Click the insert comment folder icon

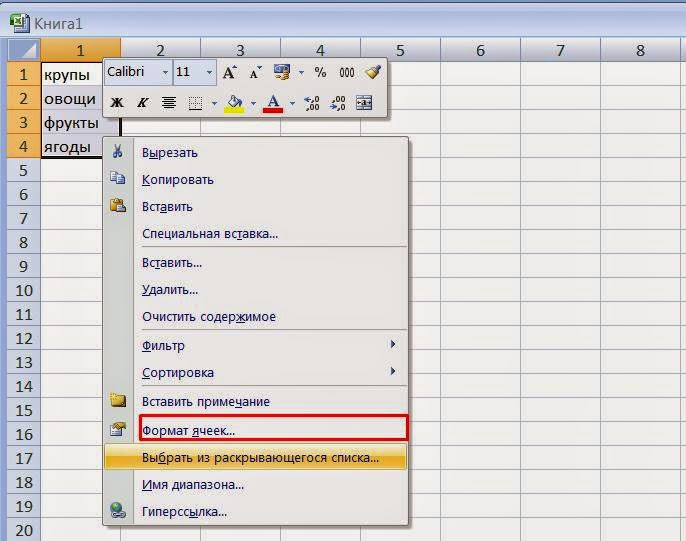pos(118,400)
